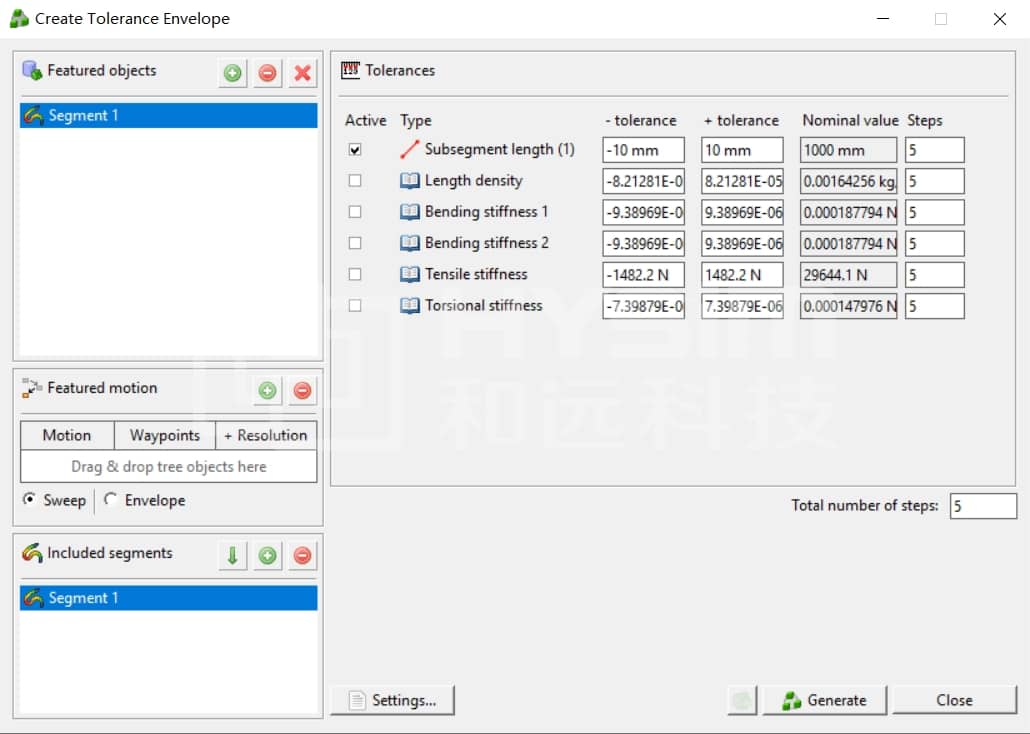Screen dimensions: 1030x734
Task: Click green down arrow in Included segments
Action: point(233,555)
